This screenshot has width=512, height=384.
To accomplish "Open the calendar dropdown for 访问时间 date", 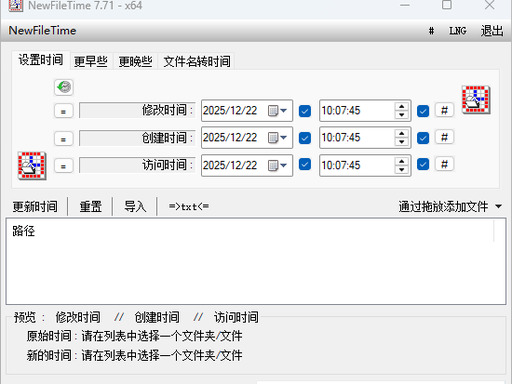I will coord(277,165).
